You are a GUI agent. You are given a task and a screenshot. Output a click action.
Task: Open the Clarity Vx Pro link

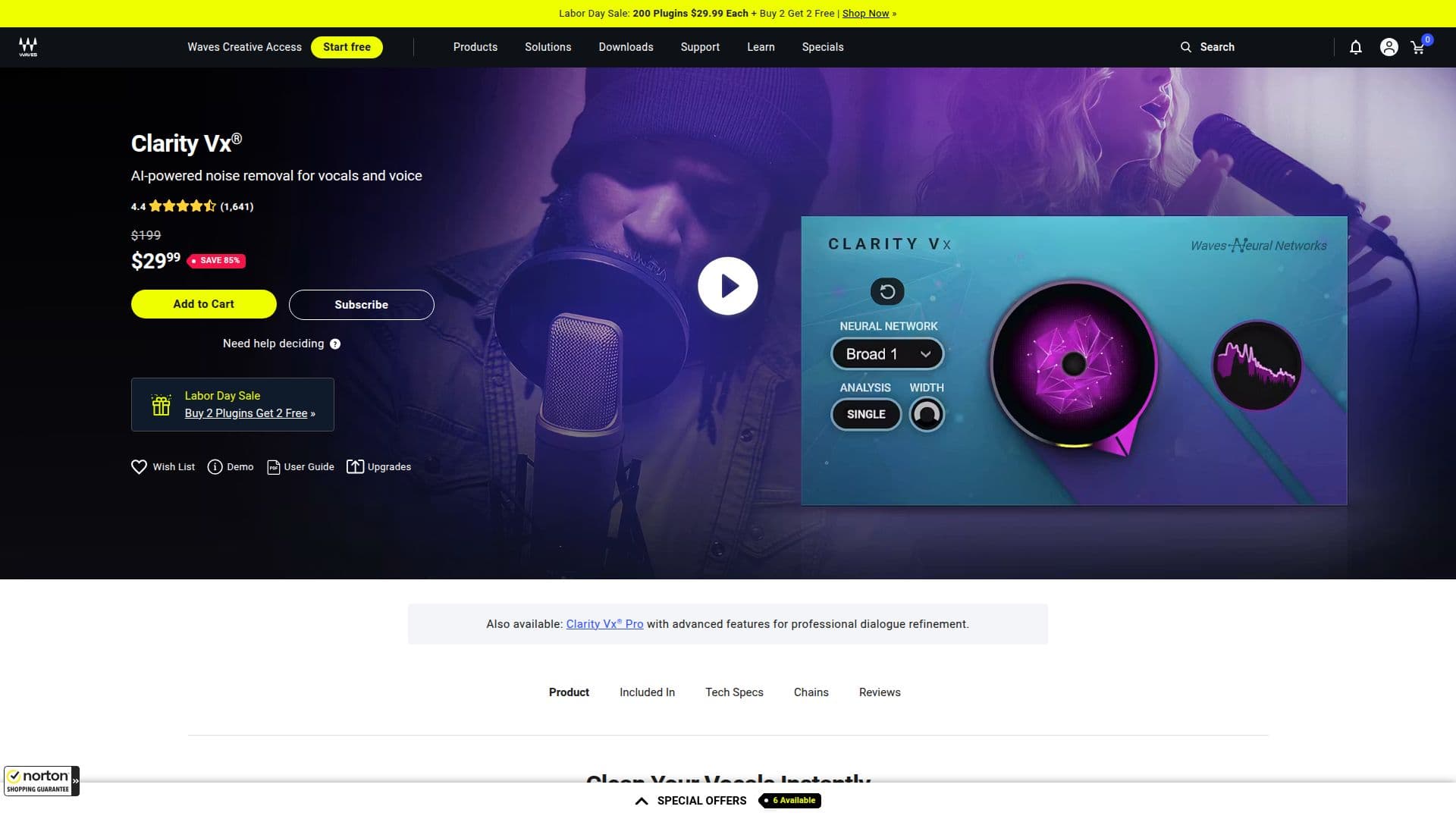pos(604,624)
